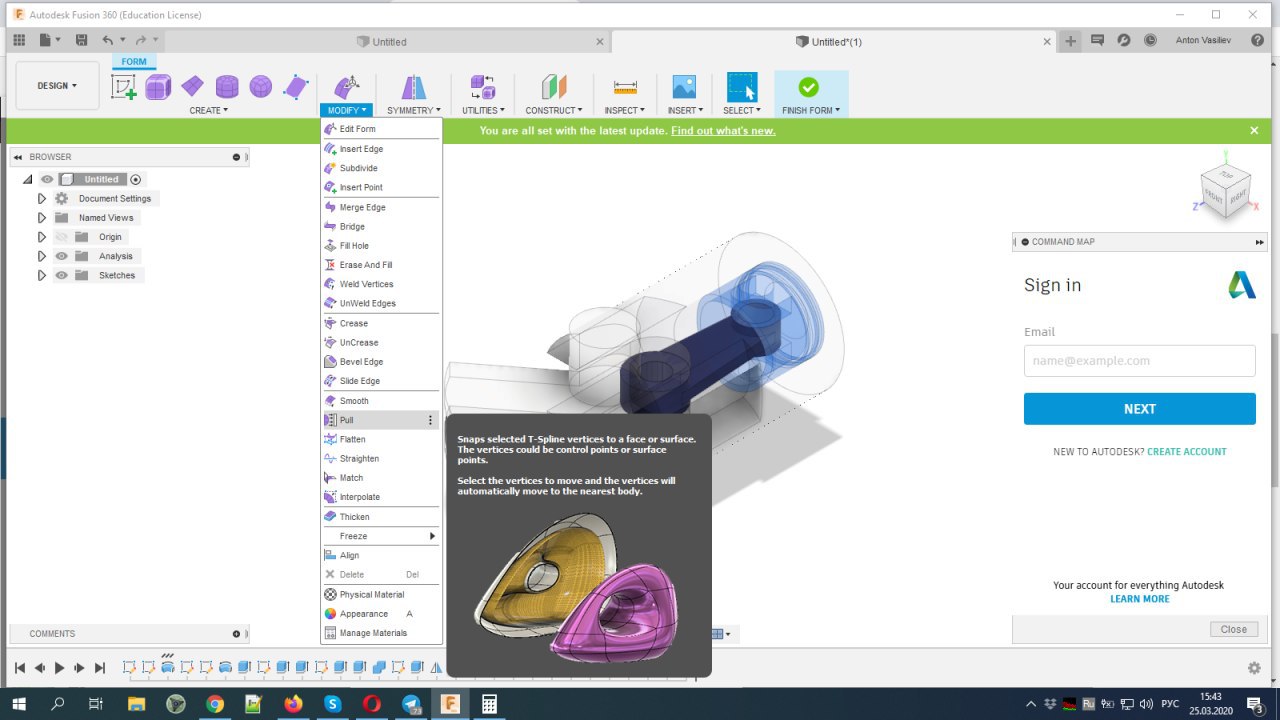Collapse the Untitled root node
The image size is (1280, 720).
(27, 180)
